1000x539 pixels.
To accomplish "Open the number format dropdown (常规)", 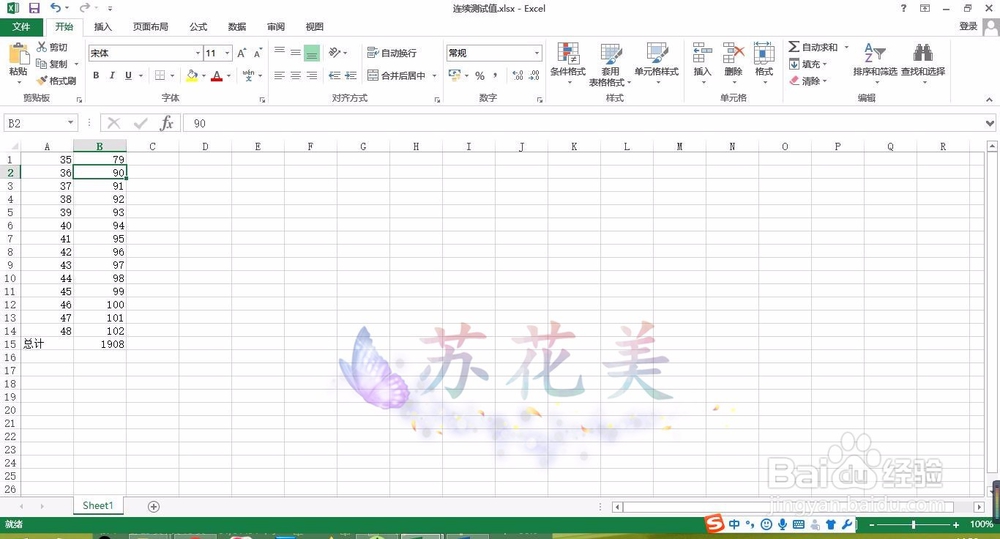I will click(537, 53).
